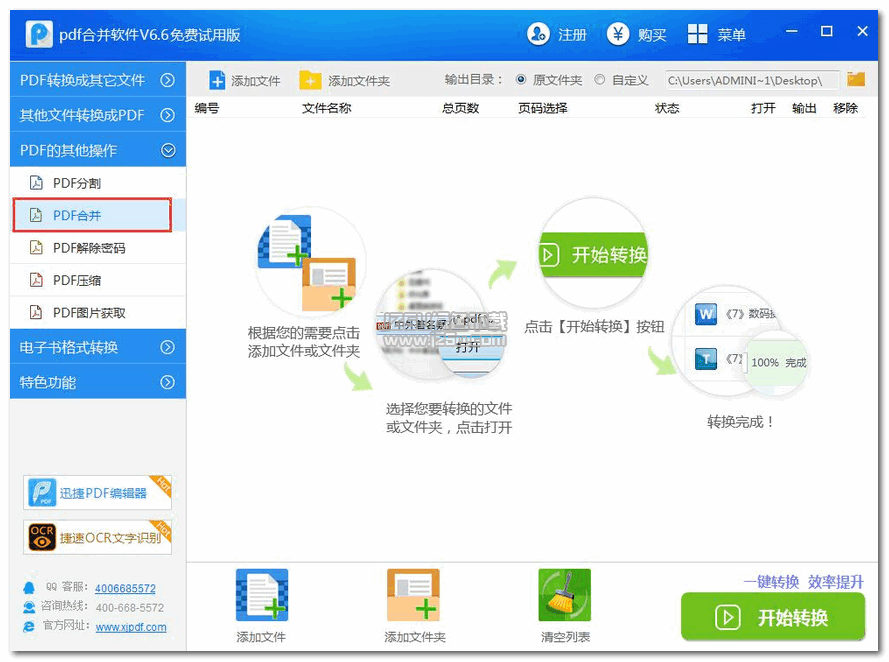
Task: Collapse the PDF的其他操作 section arrow
Action: 168,150
